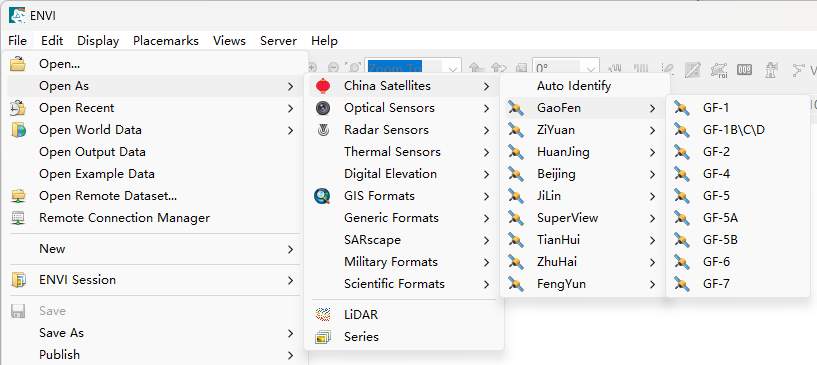817x365 pixels.
Task: Open the ROI tool in the toolbar
Action: click(x=720, y=70)
